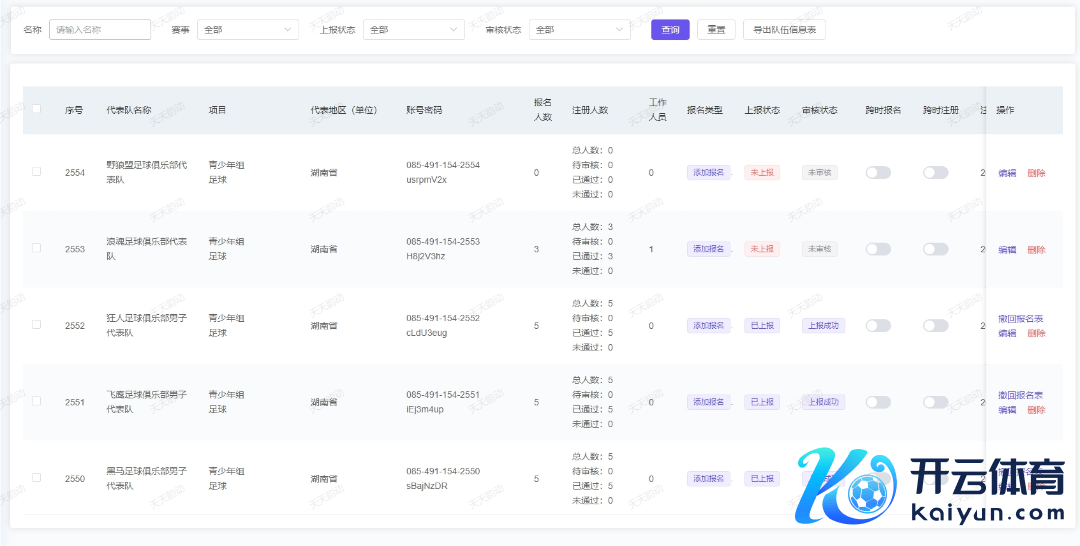
Task: Open the 审核状态 filter dropdown
Action: tap(579, 30)
